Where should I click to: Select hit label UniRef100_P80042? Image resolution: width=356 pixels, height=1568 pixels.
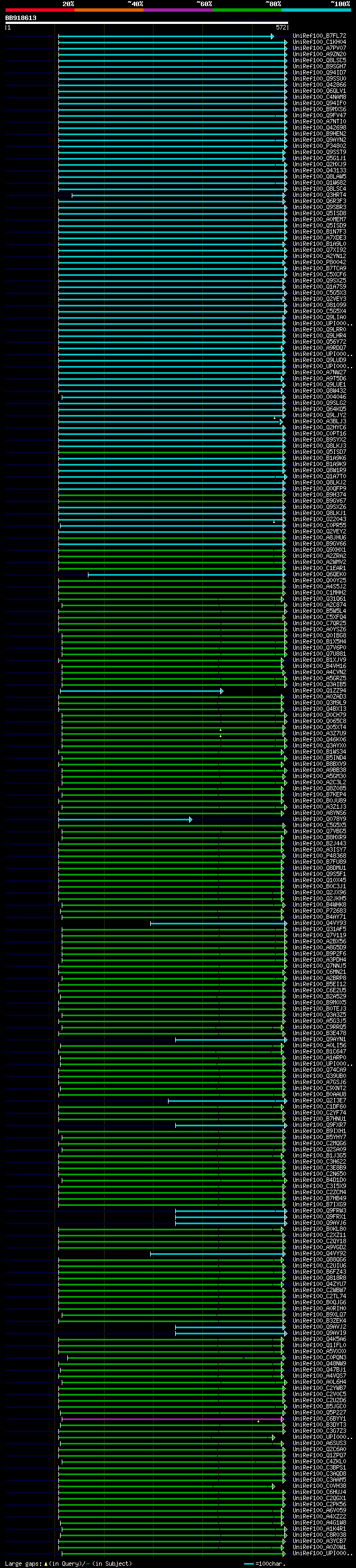(319, 263)
